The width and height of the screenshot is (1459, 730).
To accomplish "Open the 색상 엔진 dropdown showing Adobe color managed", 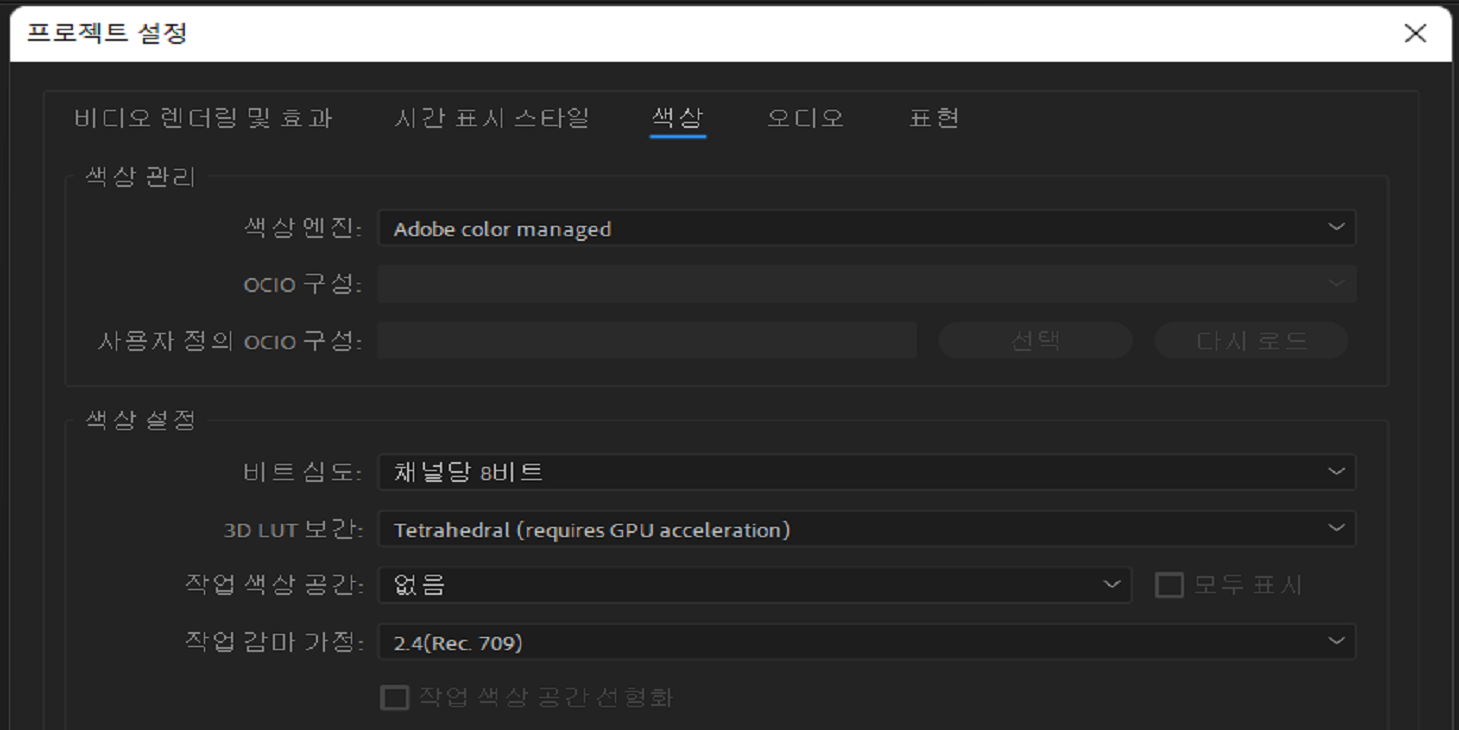I will 866,227.
